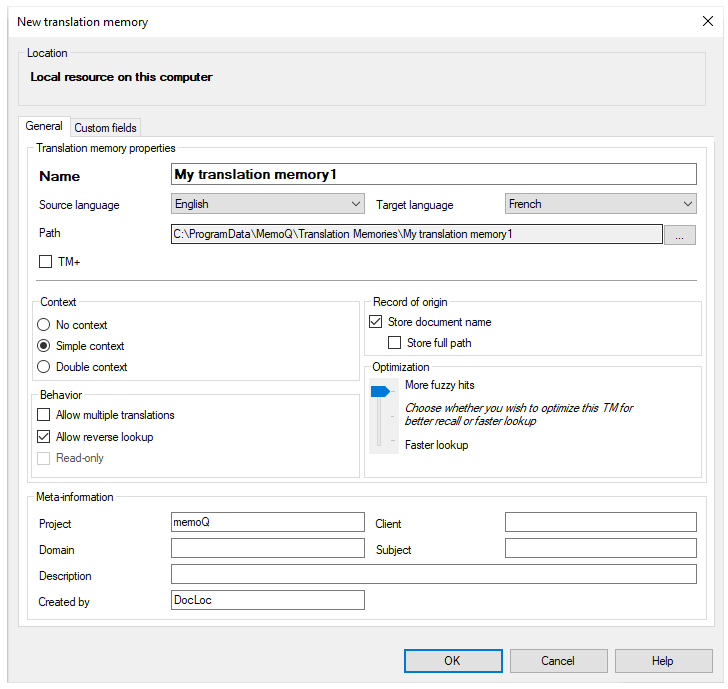
Task: Click the Project field containing memoQ
Action: (x=268, y=522)
